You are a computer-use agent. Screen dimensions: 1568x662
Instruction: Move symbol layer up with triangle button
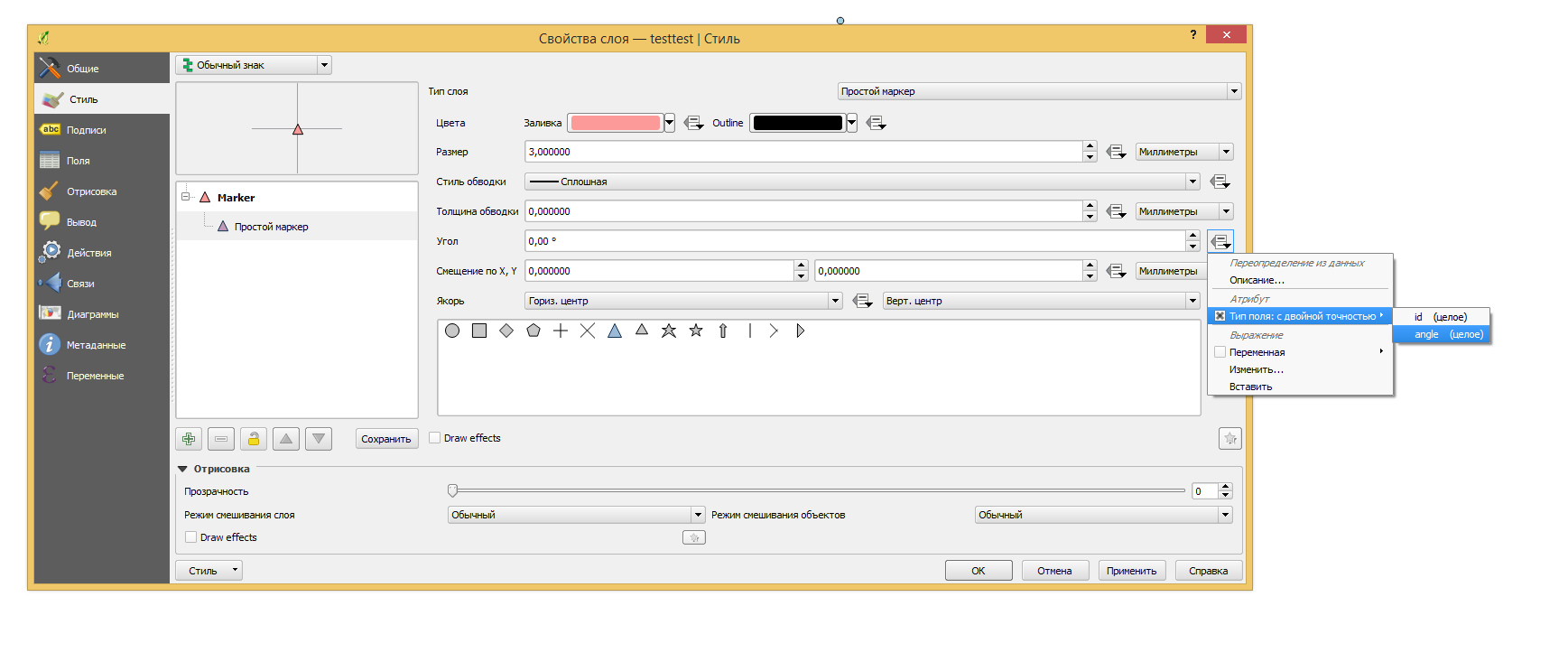coord(286,439)
